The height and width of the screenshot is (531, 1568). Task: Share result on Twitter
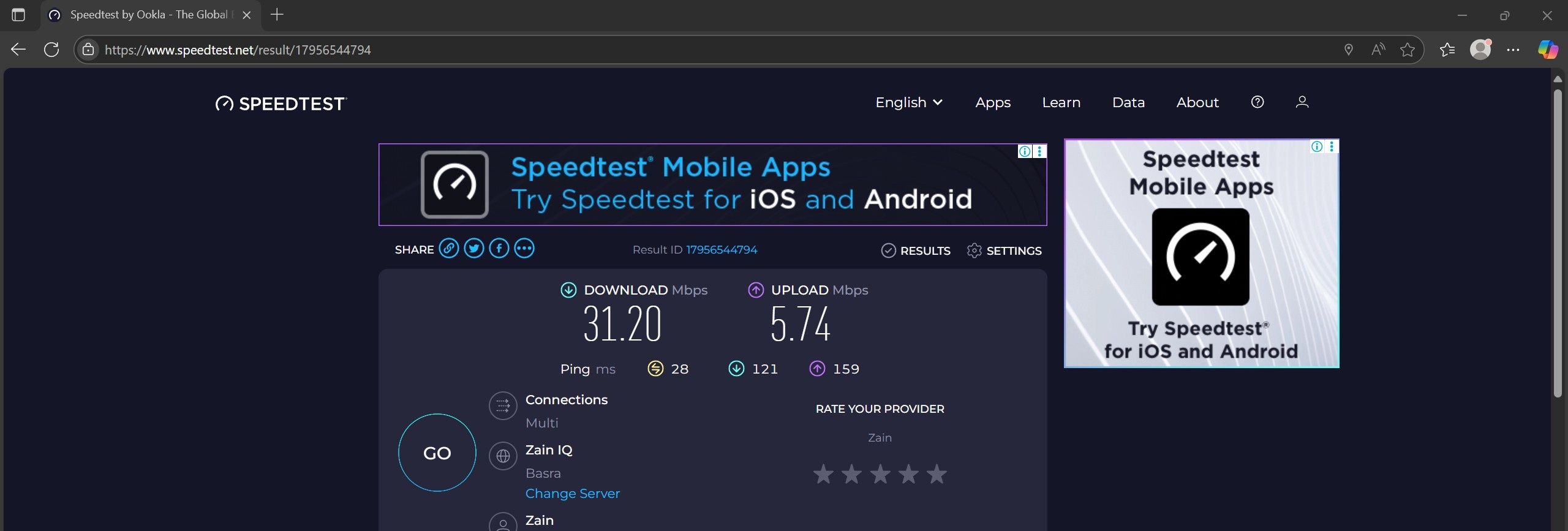[474, 249]
